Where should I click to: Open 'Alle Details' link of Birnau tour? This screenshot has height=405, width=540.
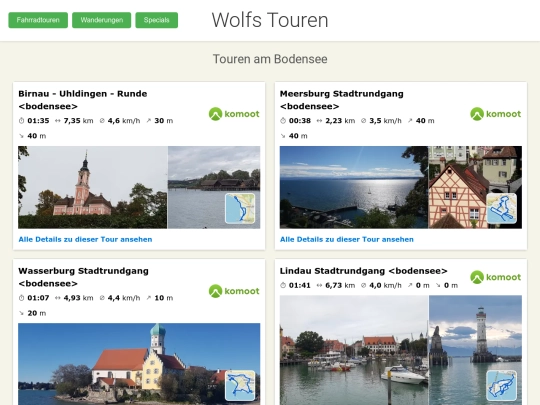(85, 239)
